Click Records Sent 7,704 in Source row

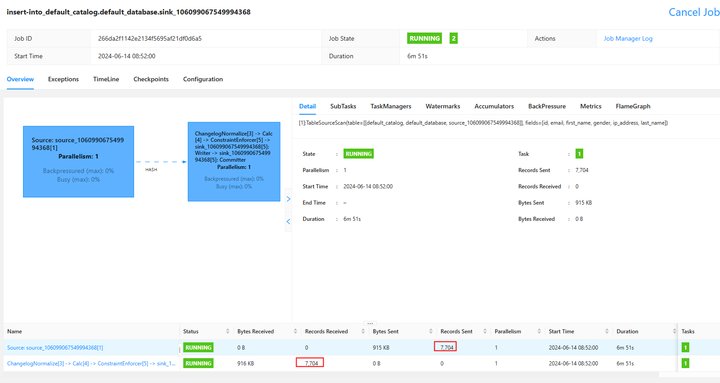pyautogui.click(x=447, y=348)
